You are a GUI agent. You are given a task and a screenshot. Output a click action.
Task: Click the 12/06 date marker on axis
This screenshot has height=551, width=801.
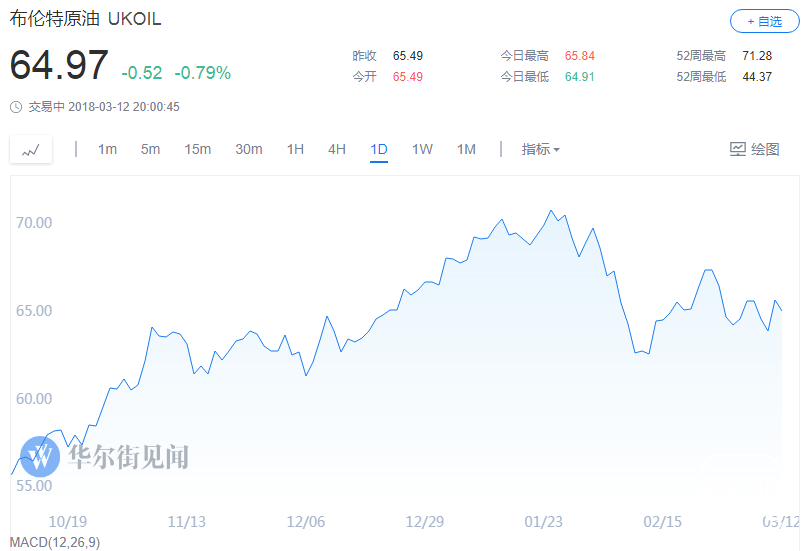[x=305, y=521]
